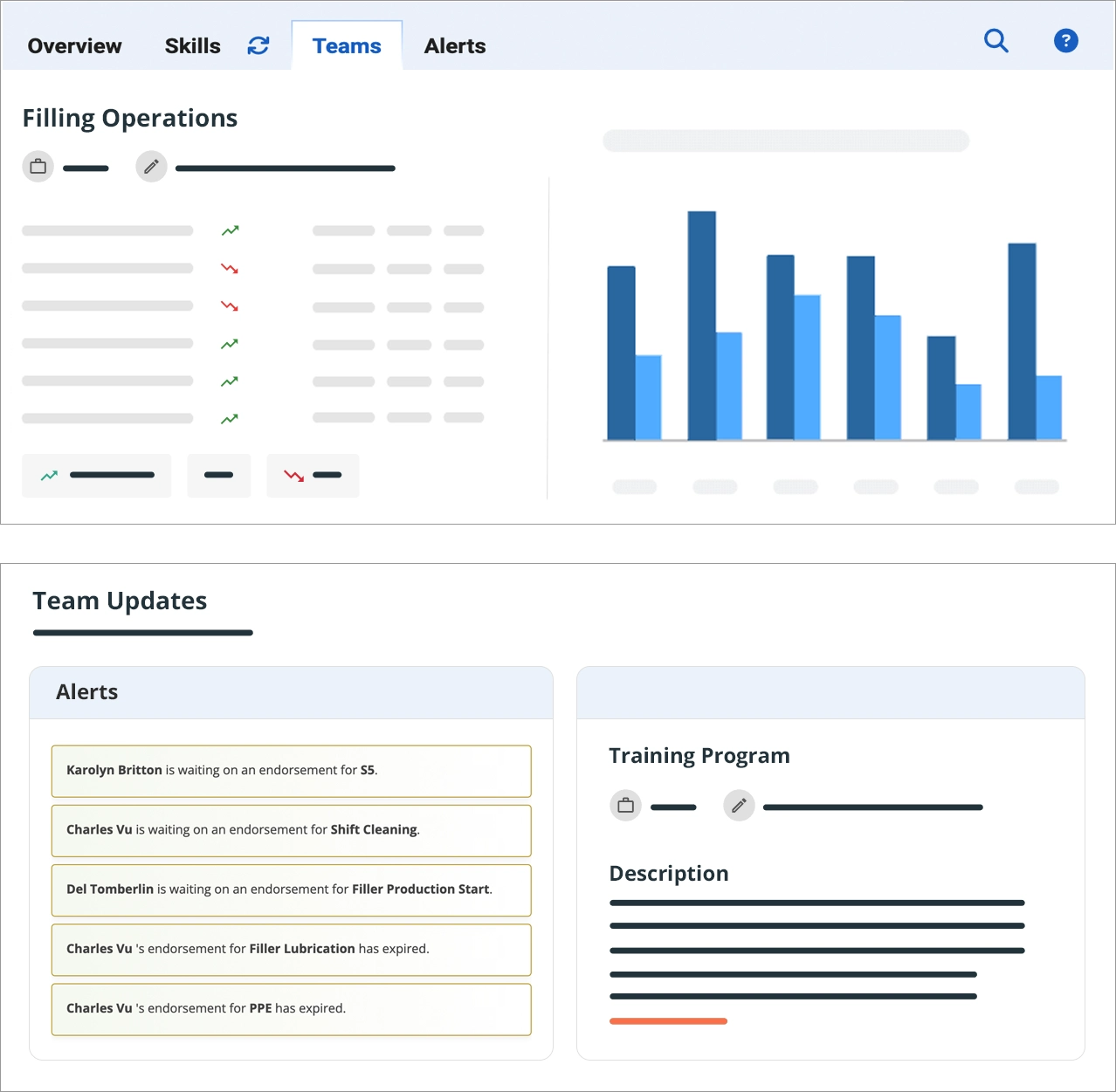Open Karolyn Britton S5 endorsement alert

[x=291, y=771]
